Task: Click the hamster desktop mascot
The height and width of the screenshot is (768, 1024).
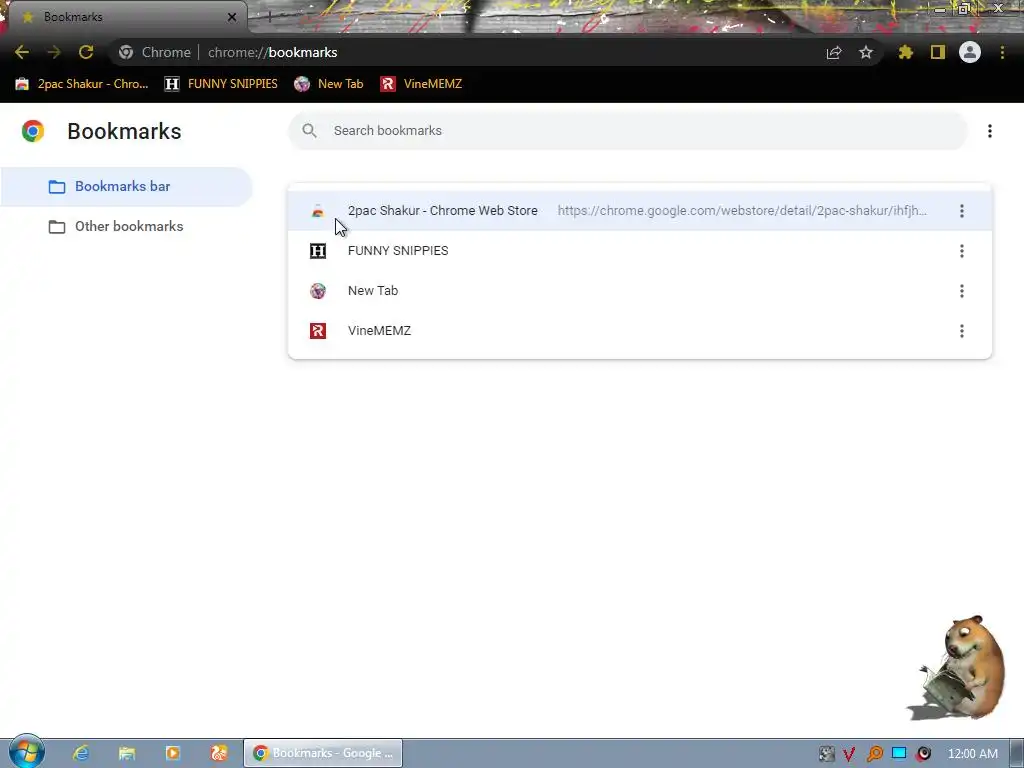Action: (x=957, y=667)
